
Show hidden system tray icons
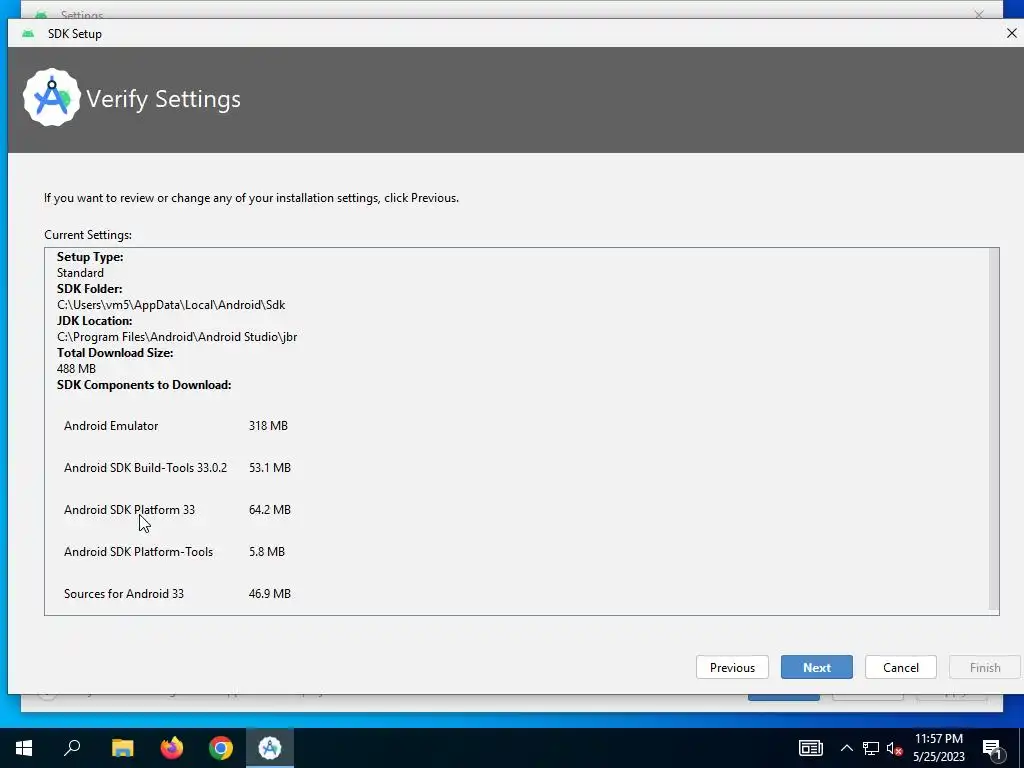846,748
